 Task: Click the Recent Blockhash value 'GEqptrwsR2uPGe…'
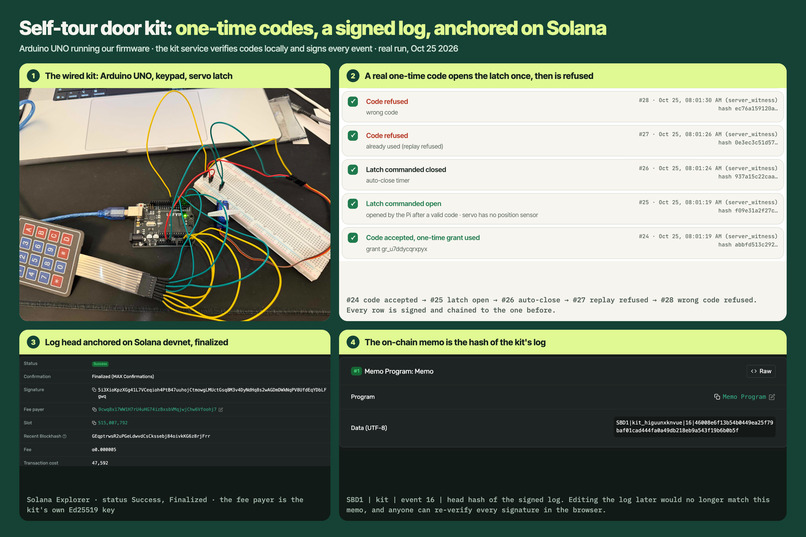151,436
